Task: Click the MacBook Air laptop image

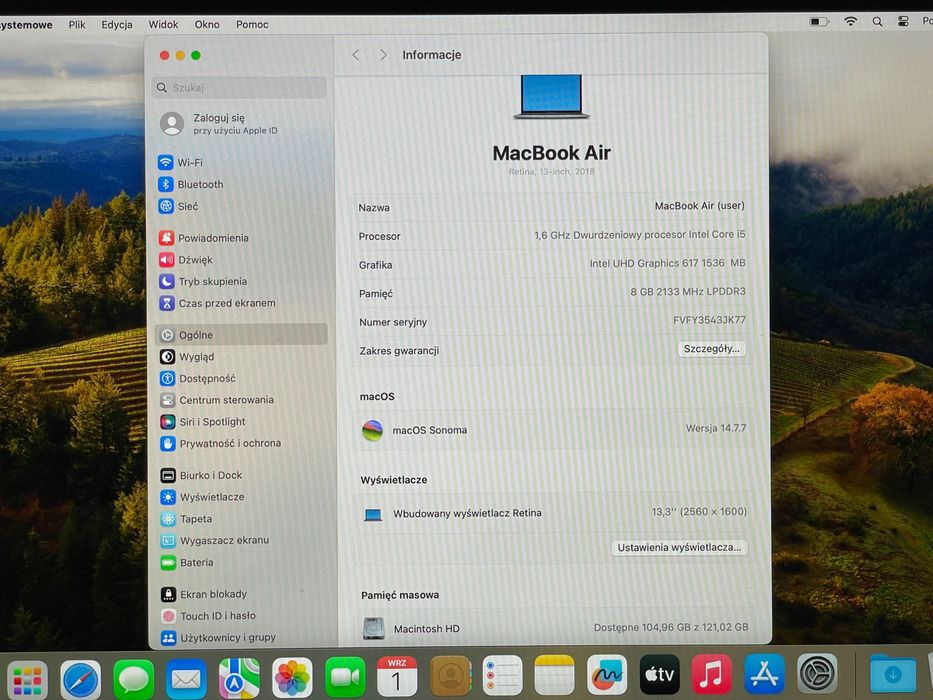Action: (551, 96)
